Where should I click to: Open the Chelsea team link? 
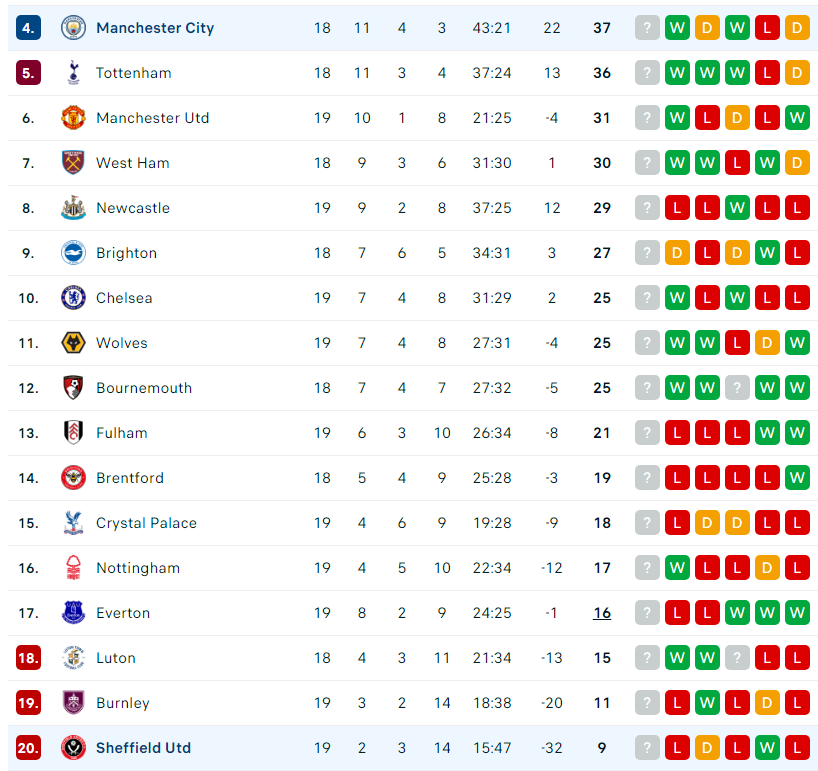click(124, 298)
